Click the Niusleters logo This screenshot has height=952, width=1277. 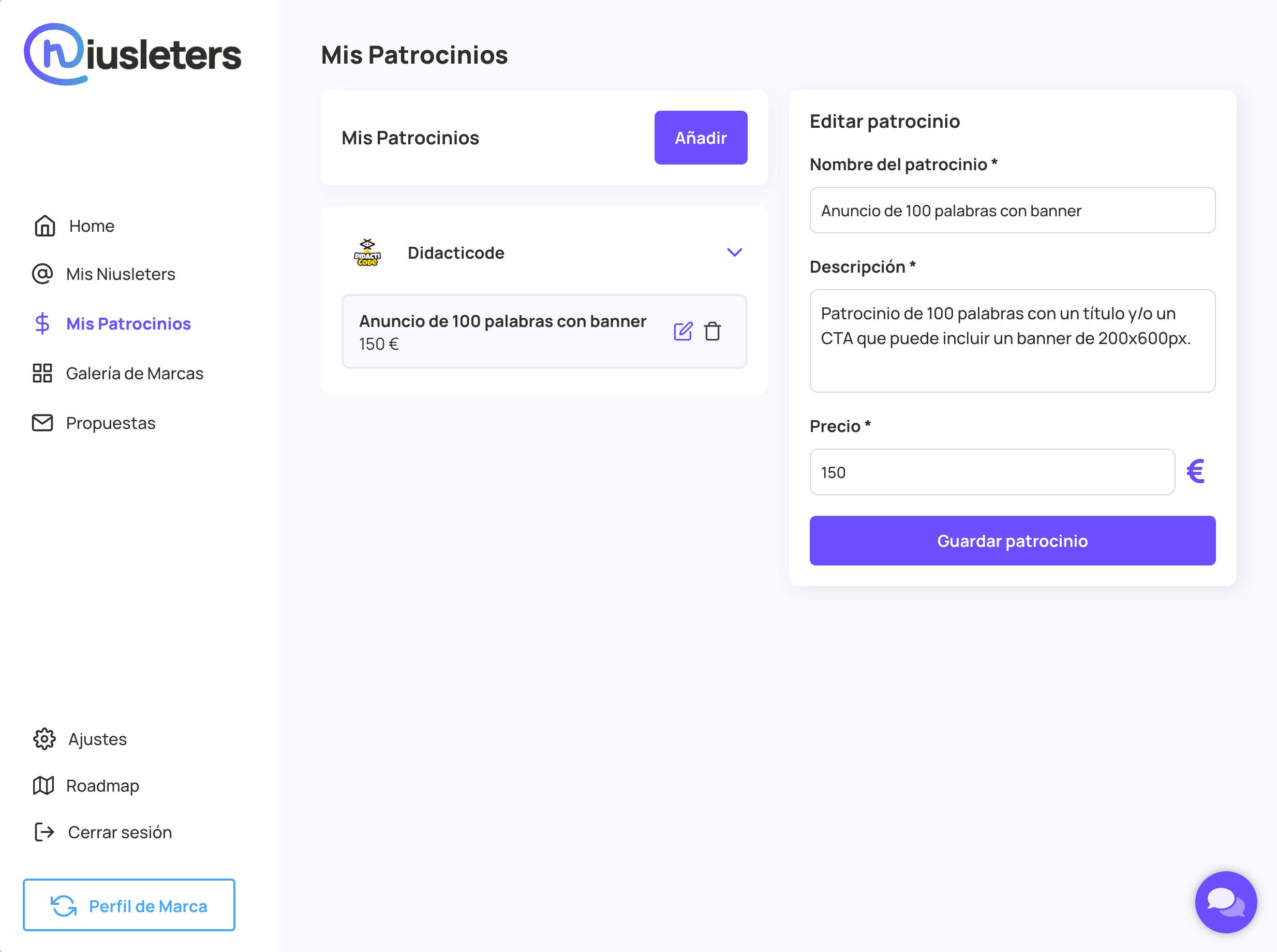point(132,54)
